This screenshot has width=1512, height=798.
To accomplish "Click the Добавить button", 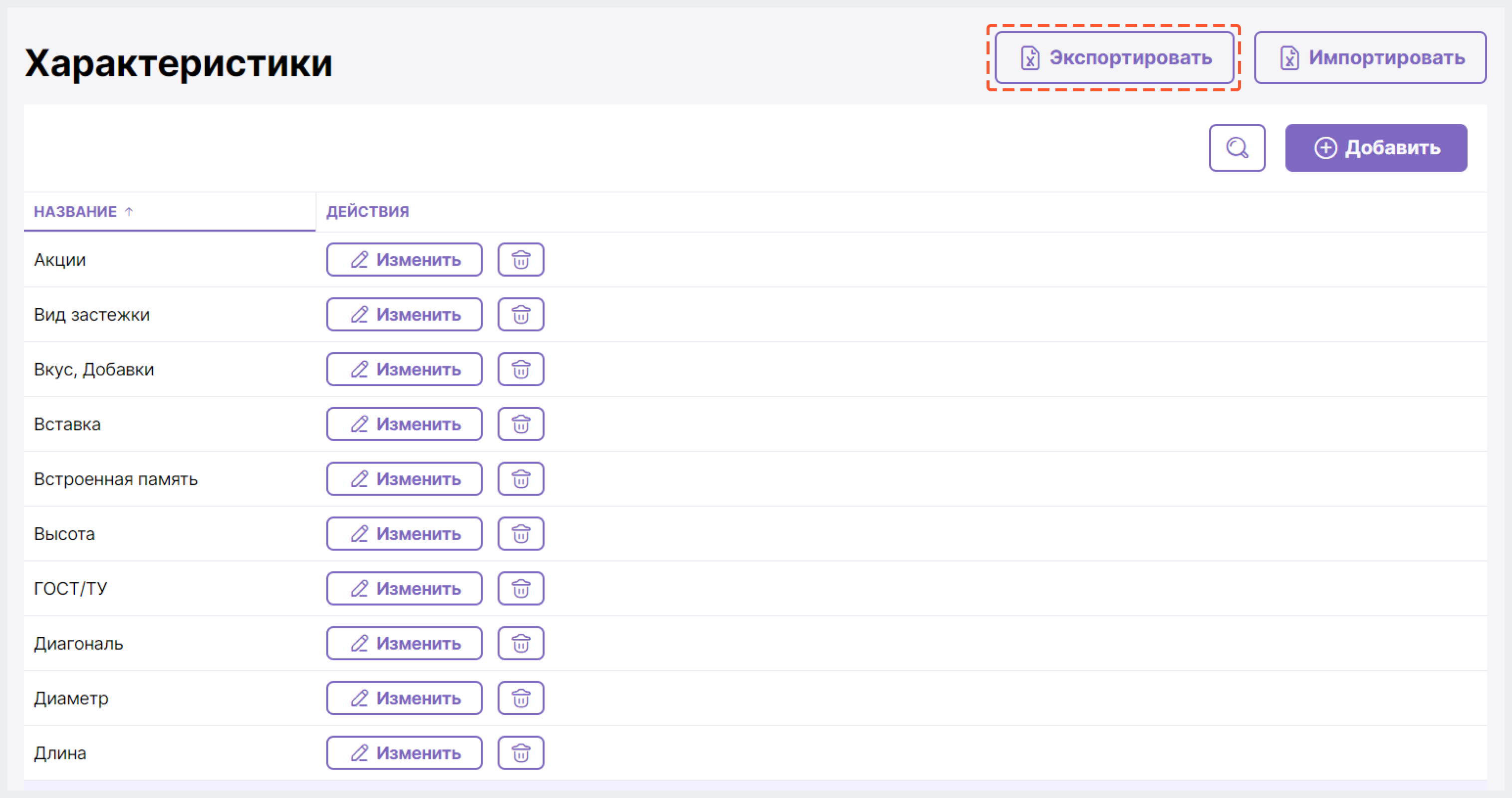I will (x=1376, y=148).
